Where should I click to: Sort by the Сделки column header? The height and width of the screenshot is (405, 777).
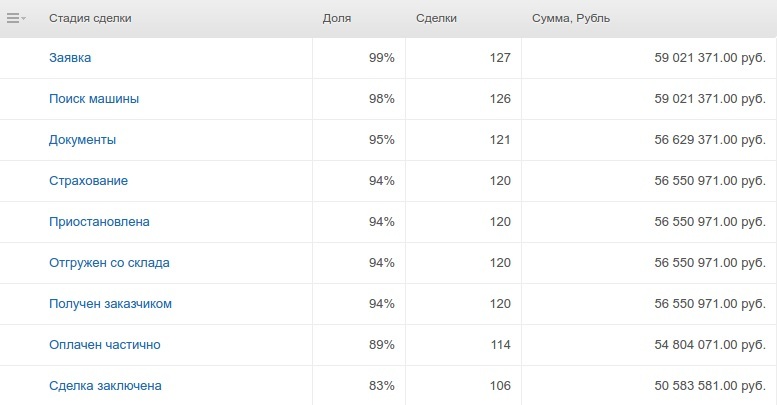pyautogui.click(x=436, y=18)
